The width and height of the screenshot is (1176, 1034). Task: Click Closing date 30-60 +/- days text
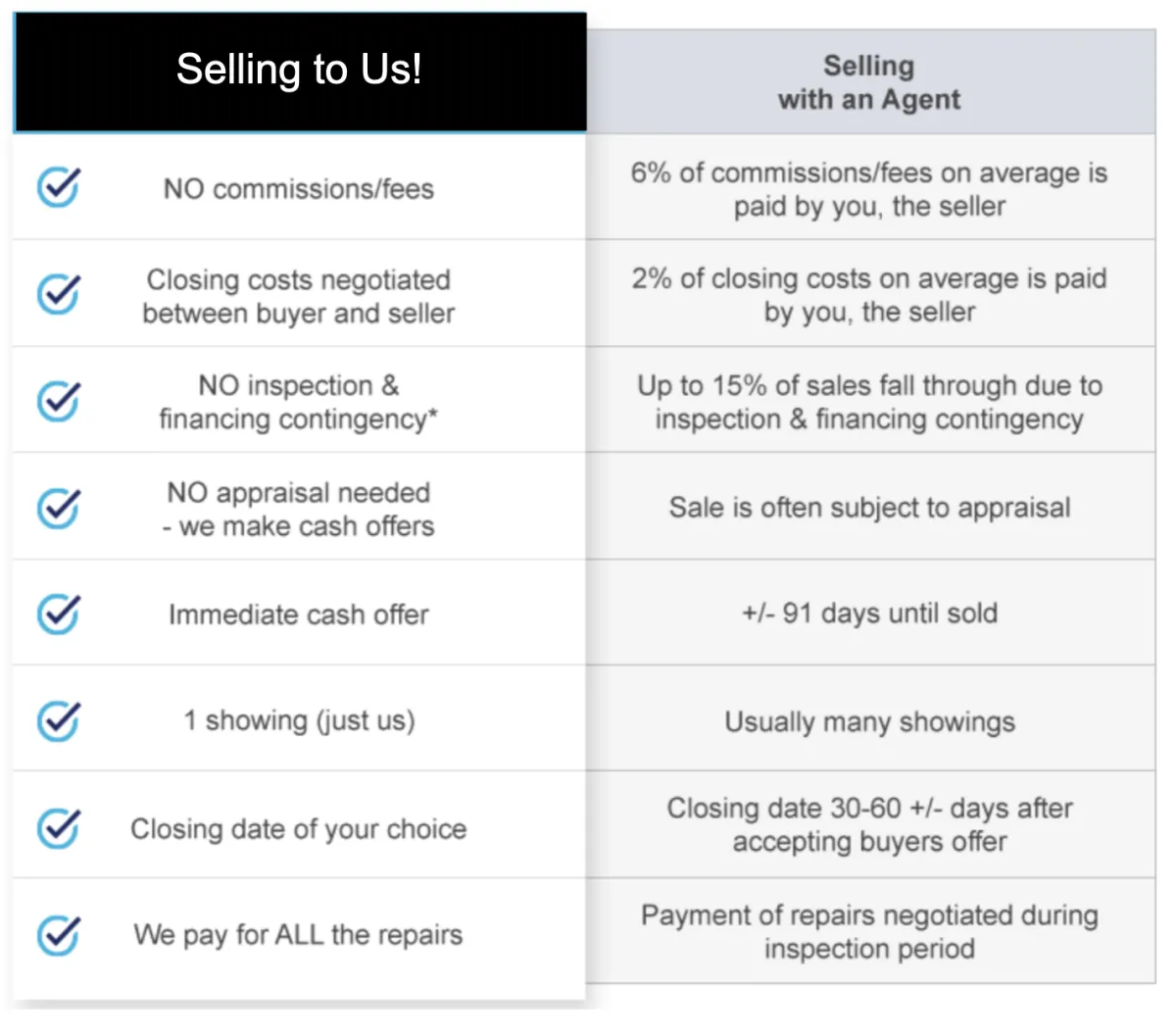pos(870,824)
